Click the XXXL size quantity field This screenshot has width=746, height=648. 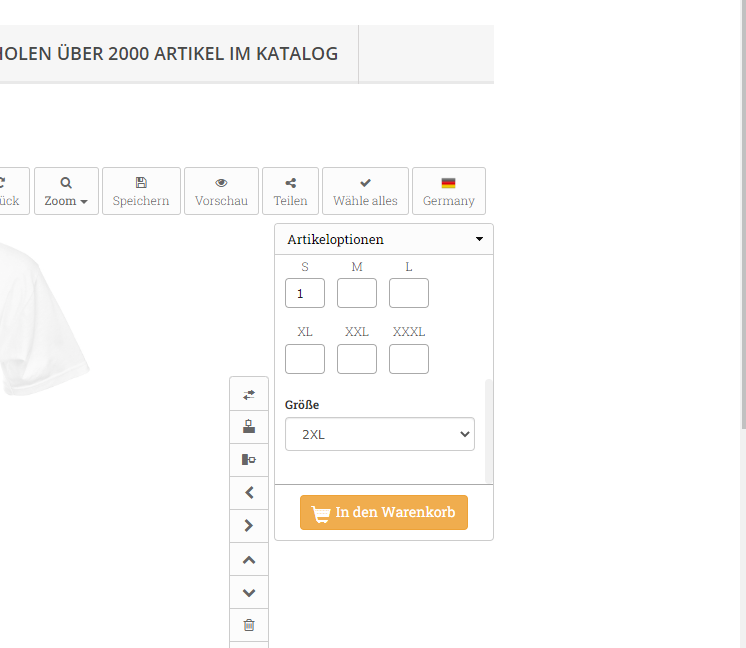409,359
